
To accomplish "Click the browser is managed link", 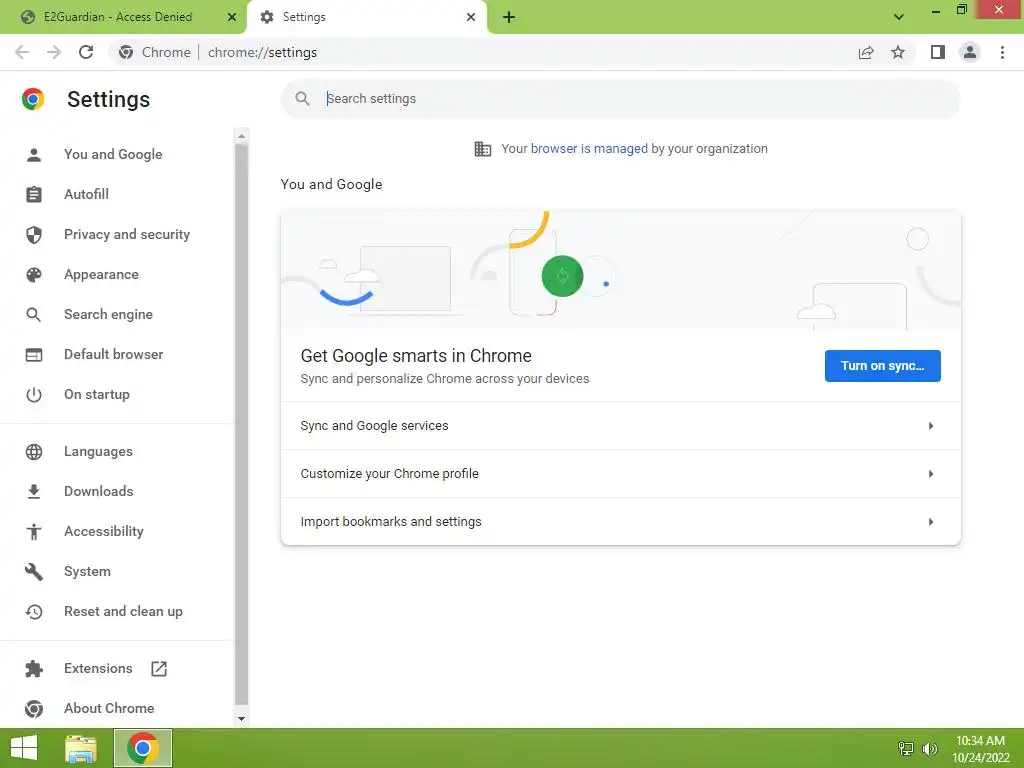I will point(589,148).
